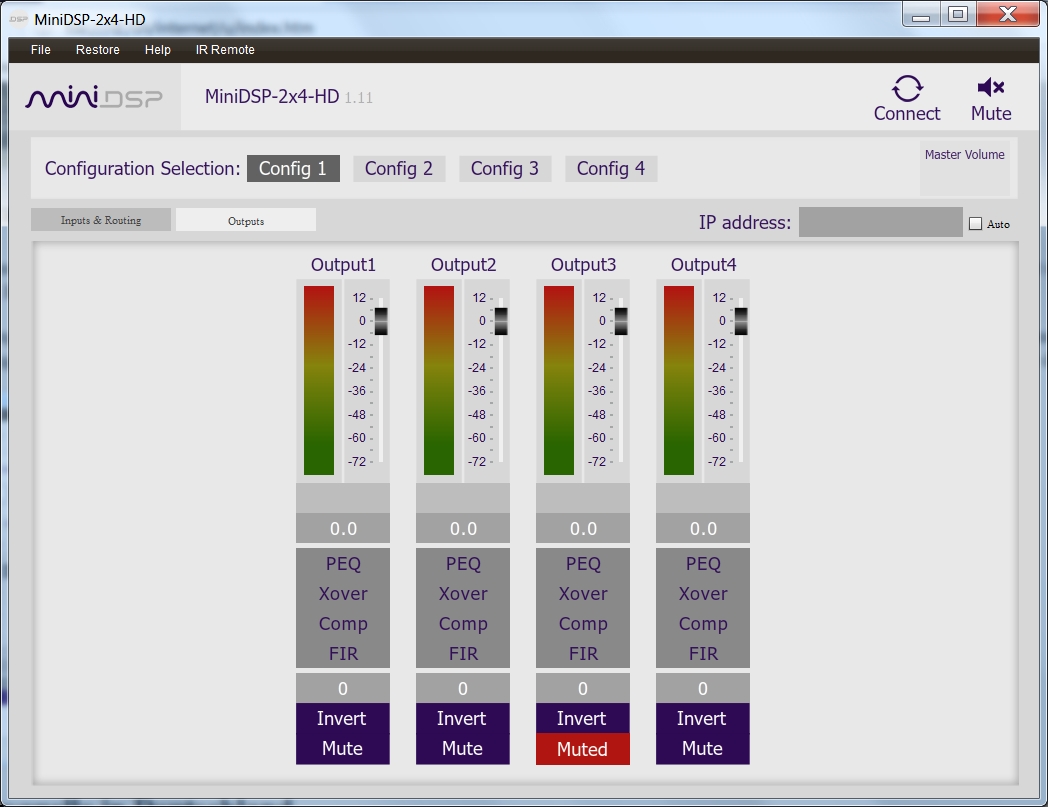Open FIR settings for Output2
This screenshot has width=1048, height=807.
[463, 653]
